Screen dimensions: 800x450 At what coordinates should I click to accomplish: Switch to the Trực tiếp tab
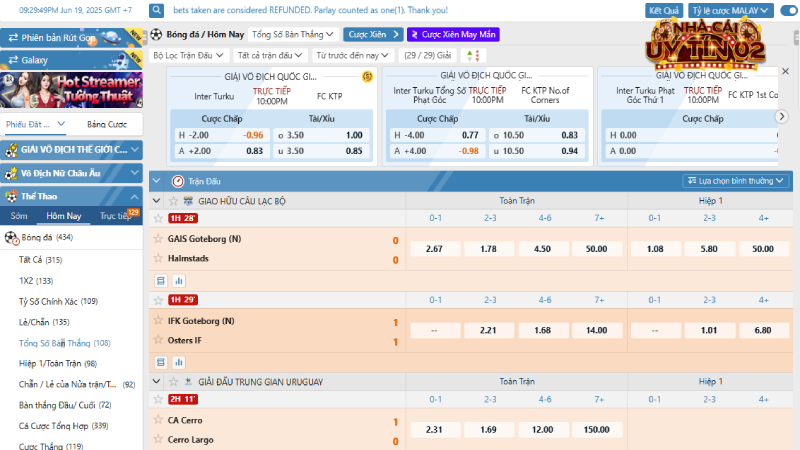click(115, 216)
